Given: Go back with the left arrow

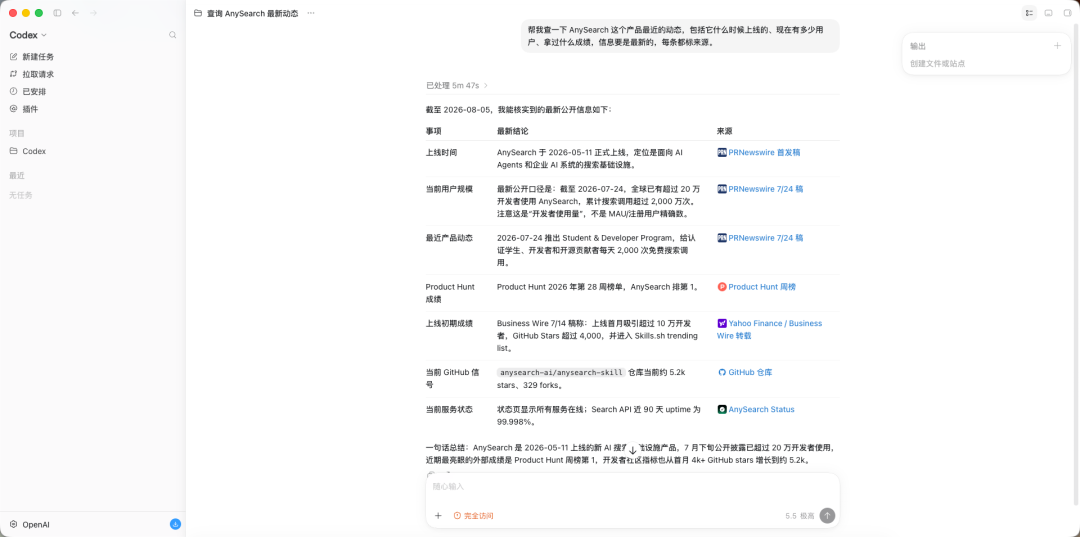Looking at the screenshot, I should point(75,13).
